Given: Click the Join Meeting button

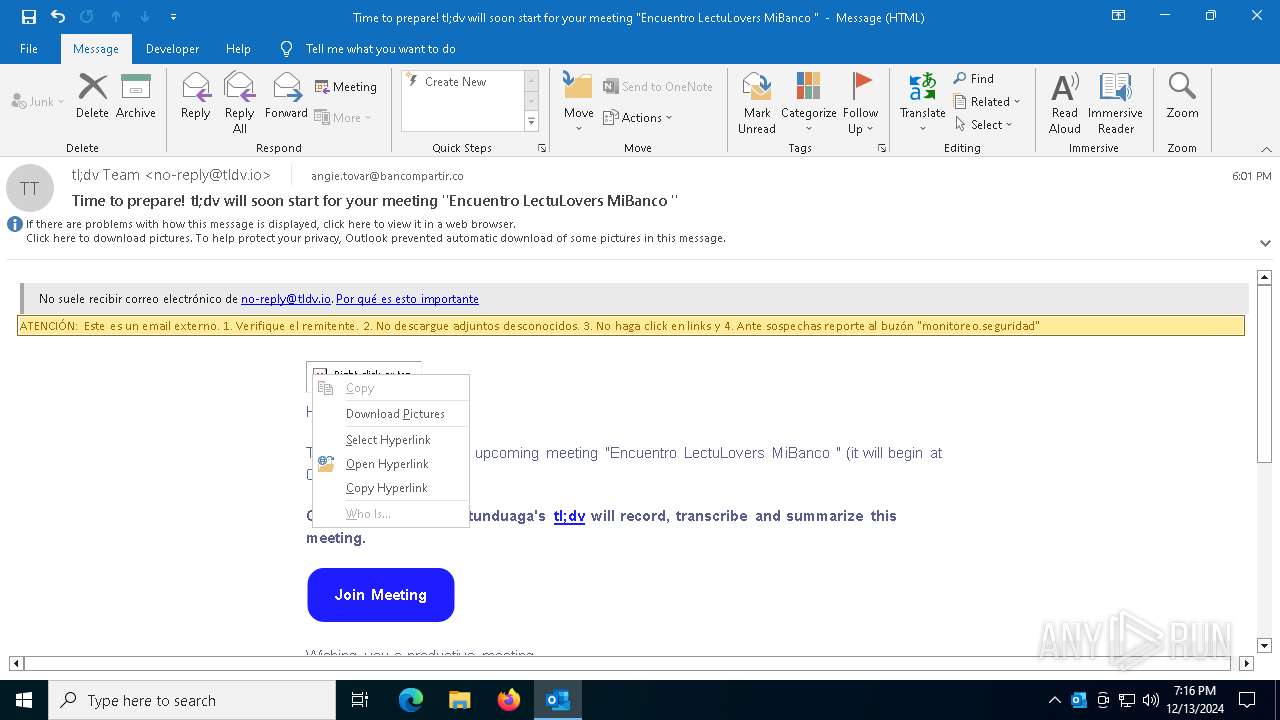Looking at the screenshot, I should (x=381, y=595).
